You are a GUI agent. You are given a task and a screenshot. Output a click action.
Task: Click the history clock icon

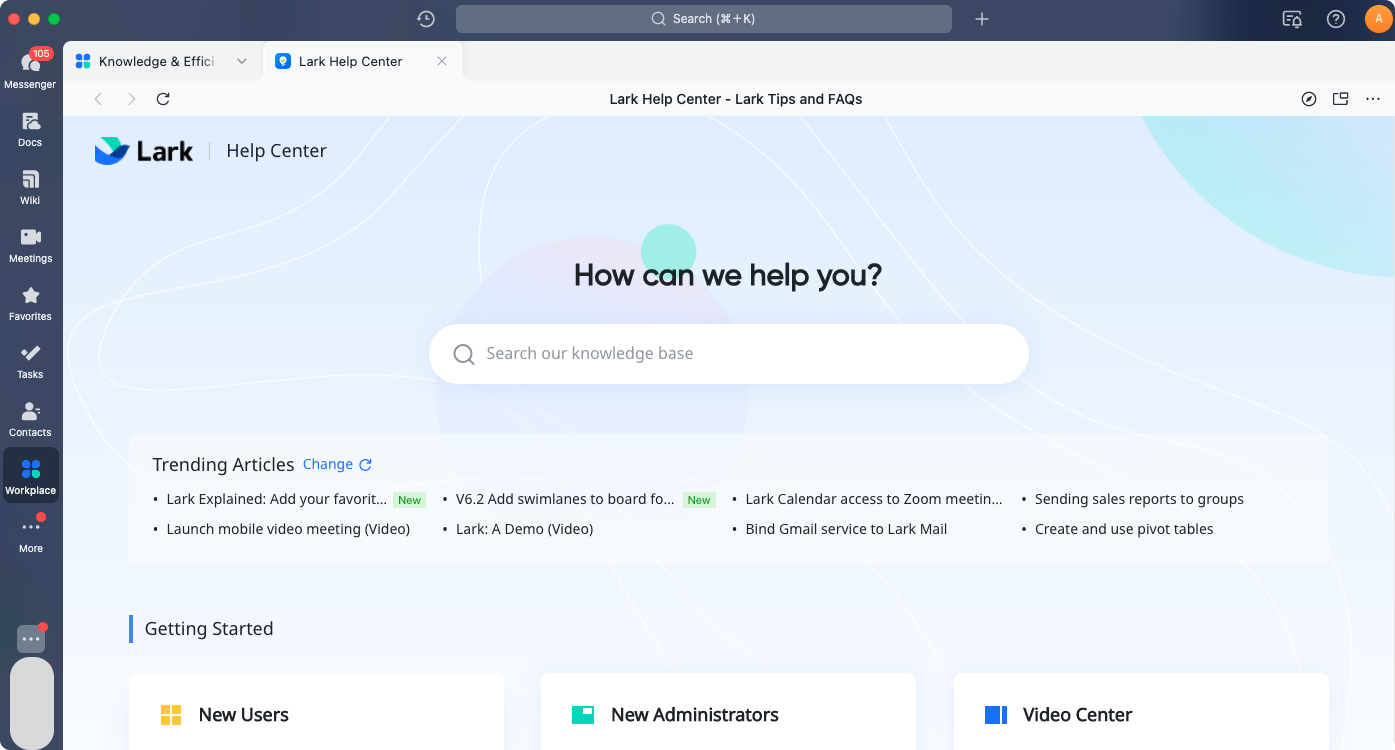click(x=426, y=19)
